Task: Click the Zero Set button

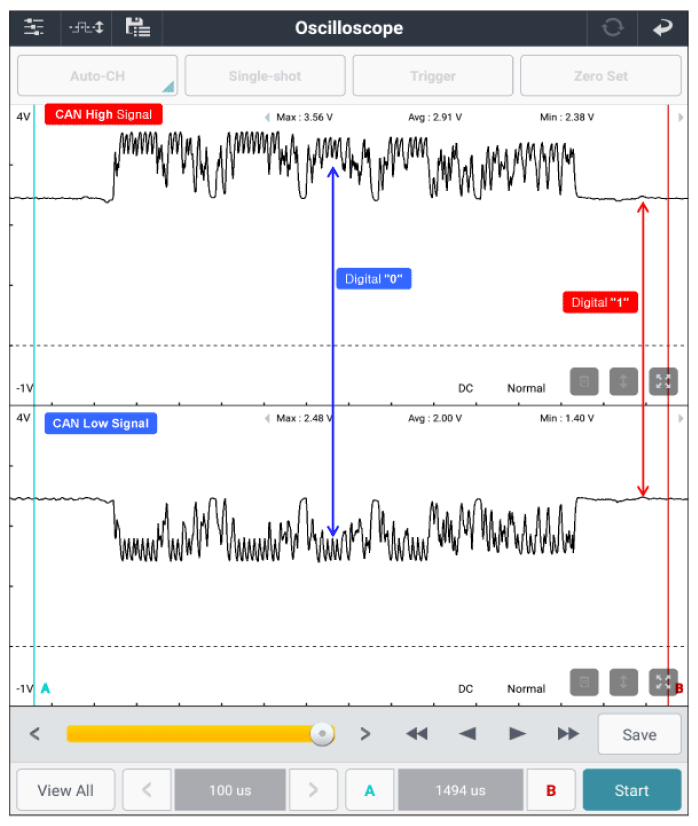Action: (600, 76)
